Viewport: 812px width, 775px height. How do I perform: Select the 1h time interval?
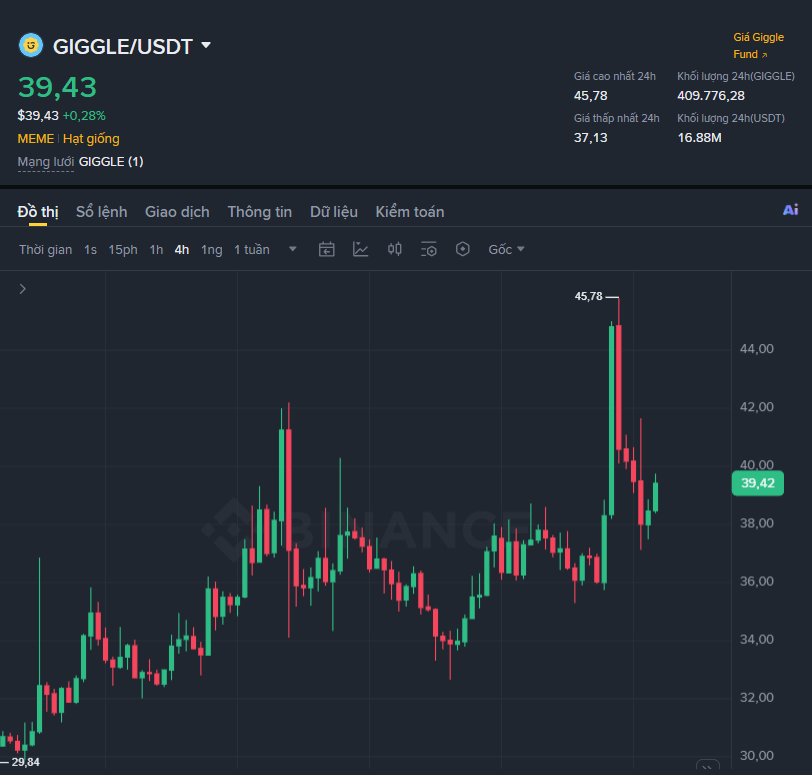[x=156, y=250]
